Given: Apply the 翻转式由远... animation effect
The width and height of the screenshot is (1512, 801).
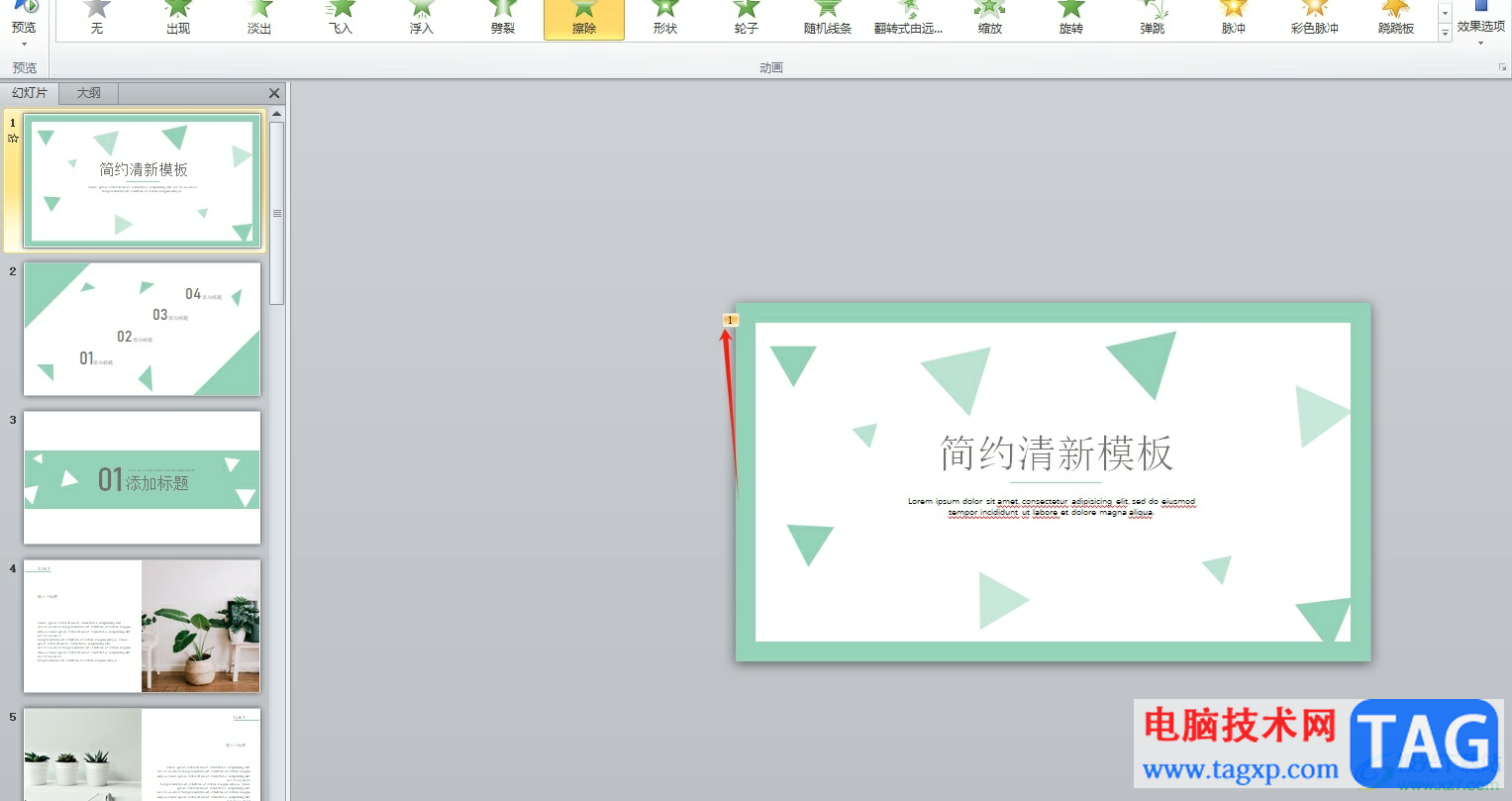Looking at the screenshot, I should pyautogui.click(x=909, y=19).
